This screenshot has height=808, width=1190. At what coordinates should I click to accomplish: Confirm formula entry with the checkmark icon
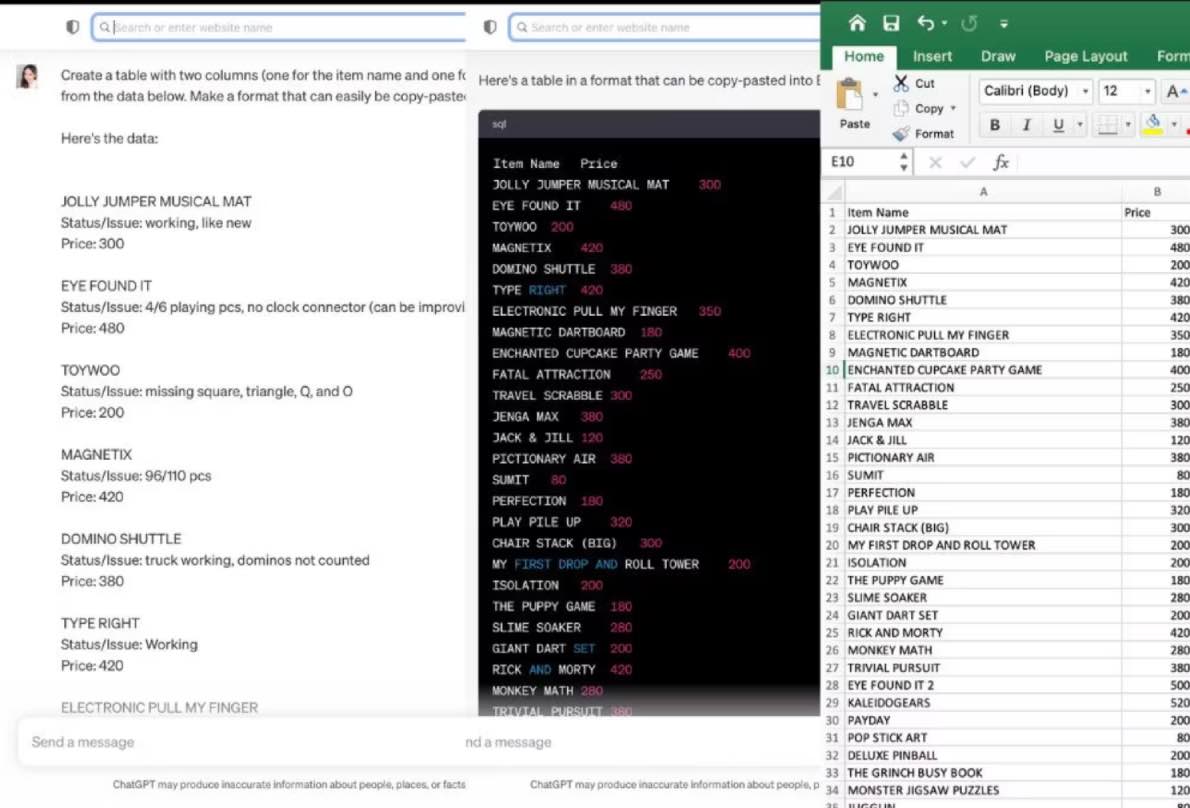[x=967, y=162]
